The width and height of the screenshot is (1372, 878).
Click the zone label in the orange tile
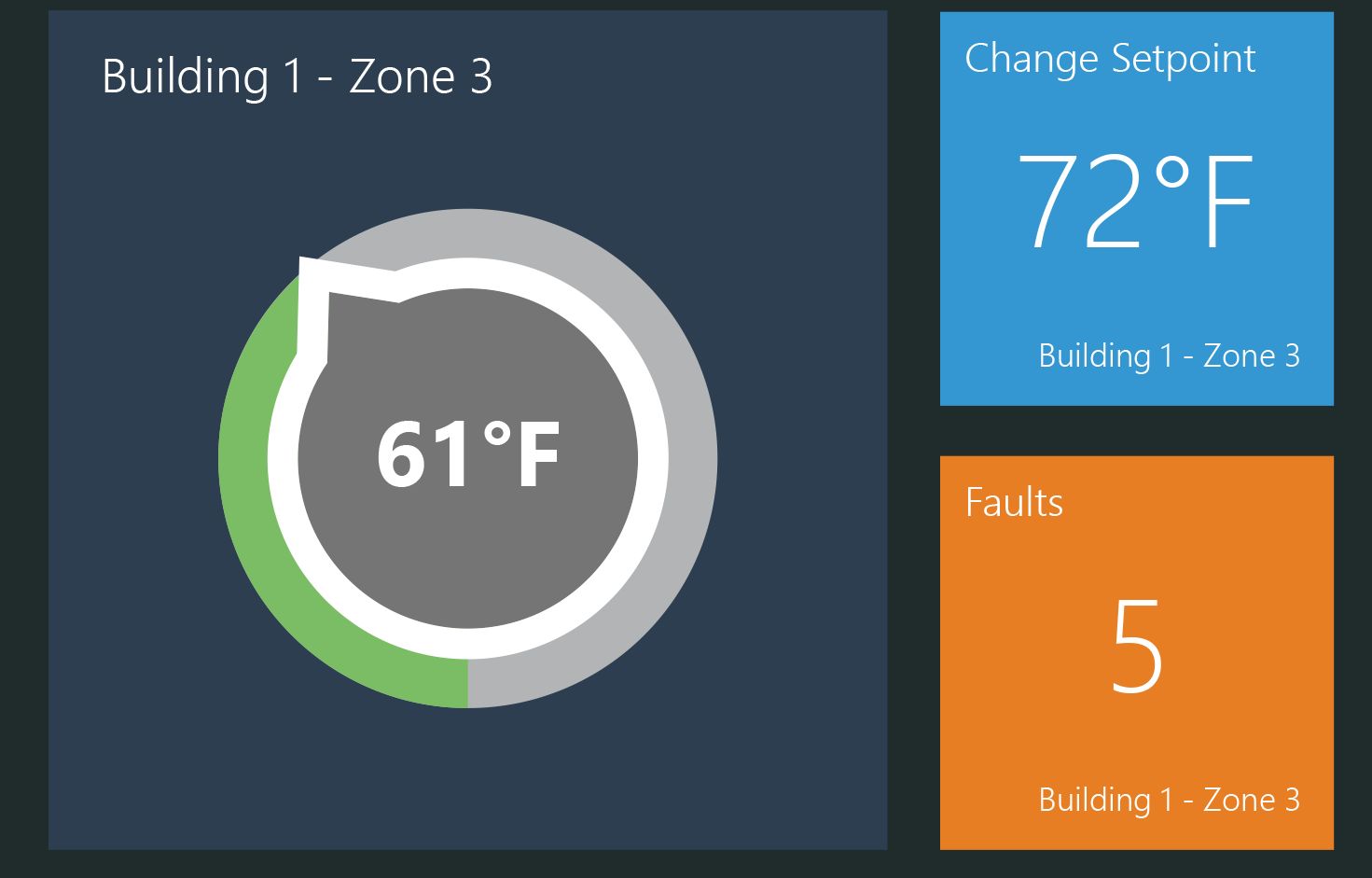coord(1169,801)
